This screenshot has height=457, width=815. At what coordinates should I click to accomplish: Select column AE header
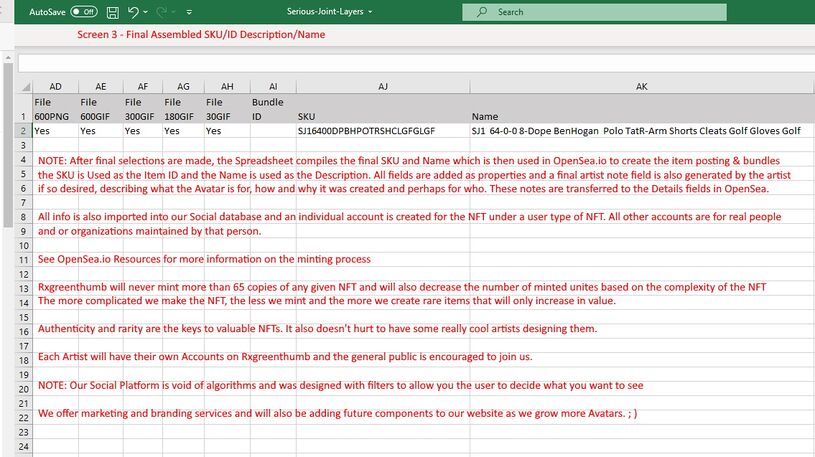101,86
